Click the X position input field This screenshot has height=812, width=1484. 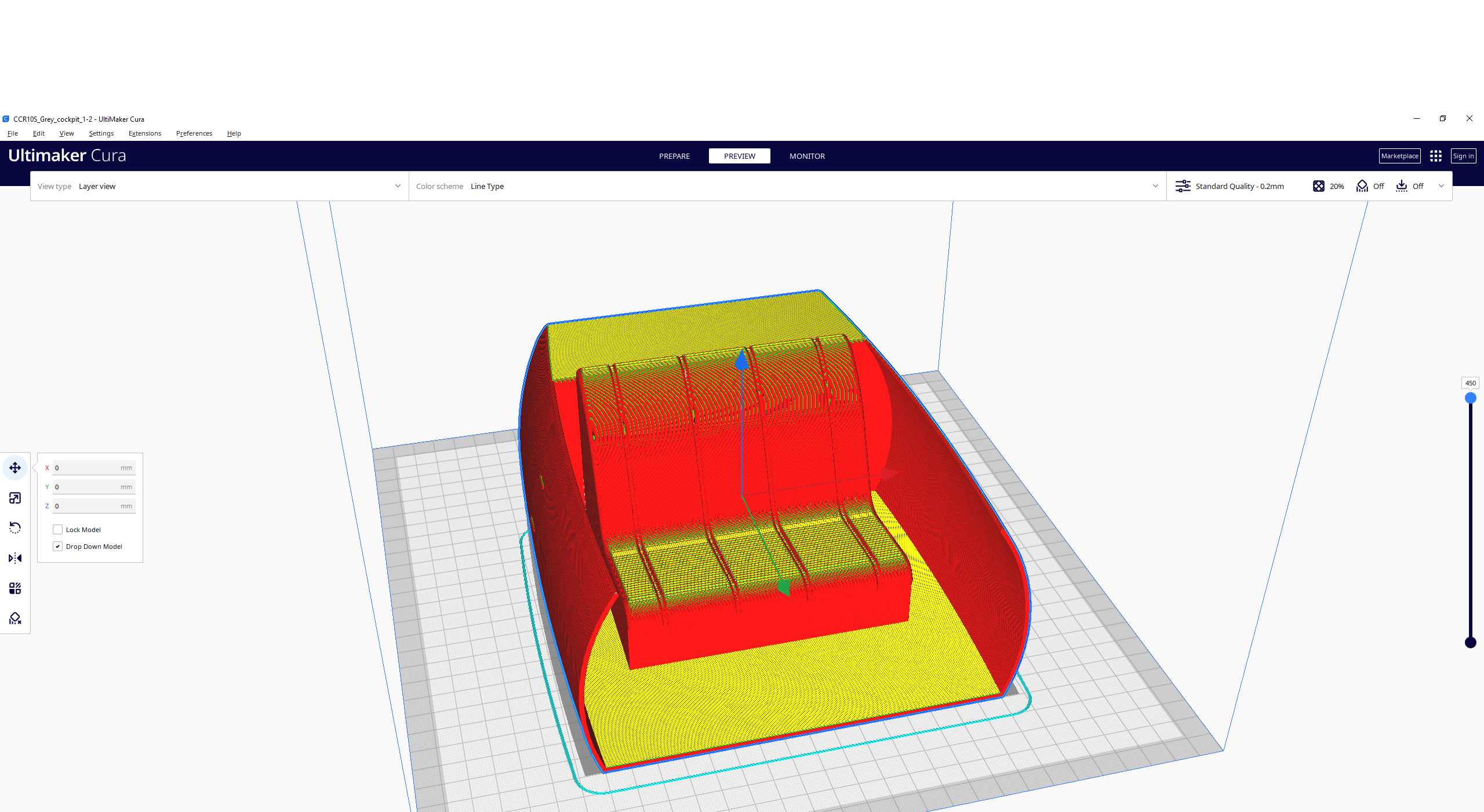(x=87, y=468)
